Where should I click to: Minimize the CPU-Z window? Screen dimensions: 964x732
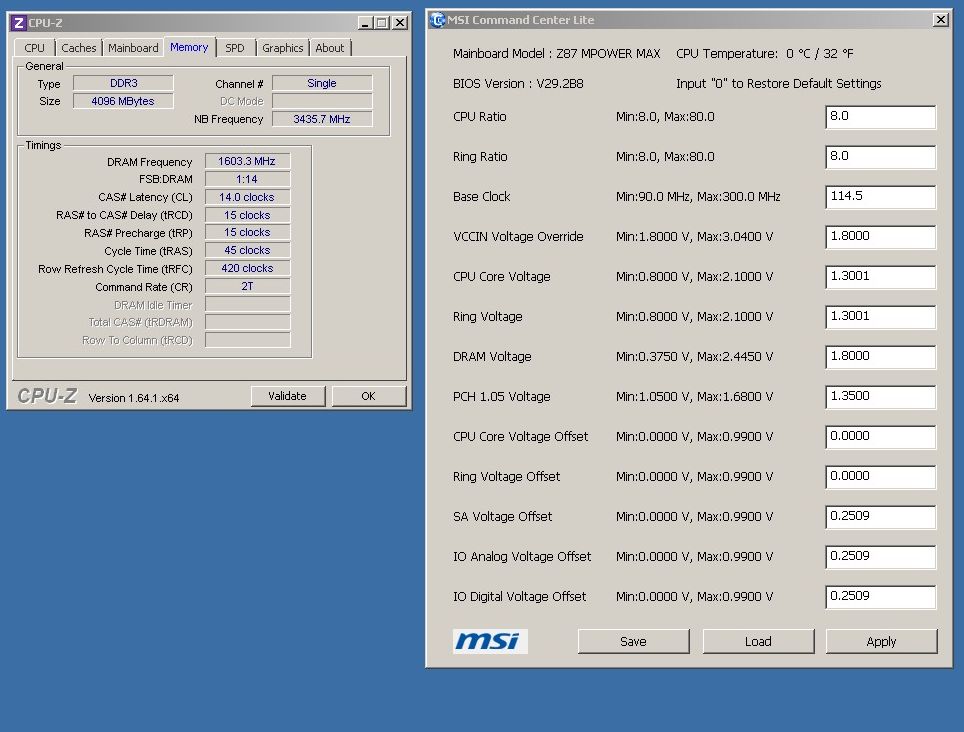click(365, 23)
